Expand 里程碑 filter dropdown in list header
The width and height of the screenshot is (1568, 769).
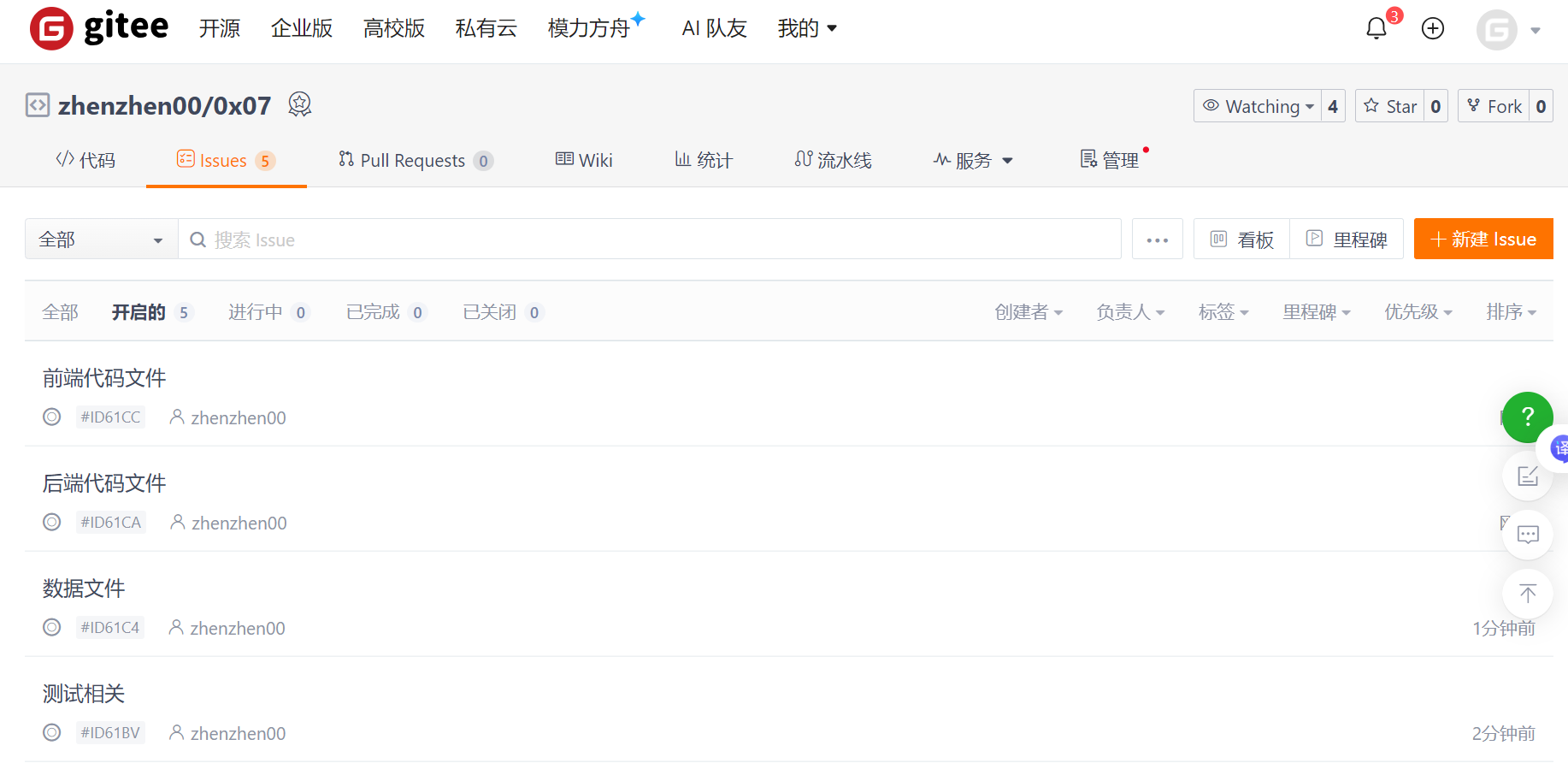[1317, 311]
